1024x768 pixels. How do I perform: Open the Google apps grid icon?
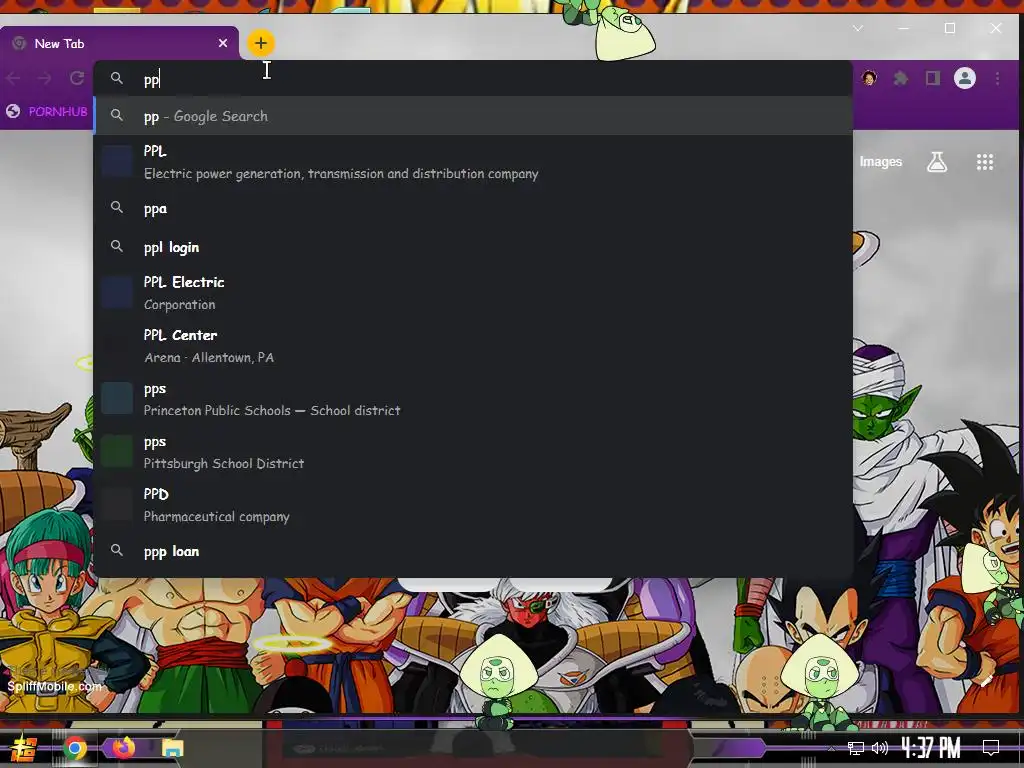click(x=985, y=162)
